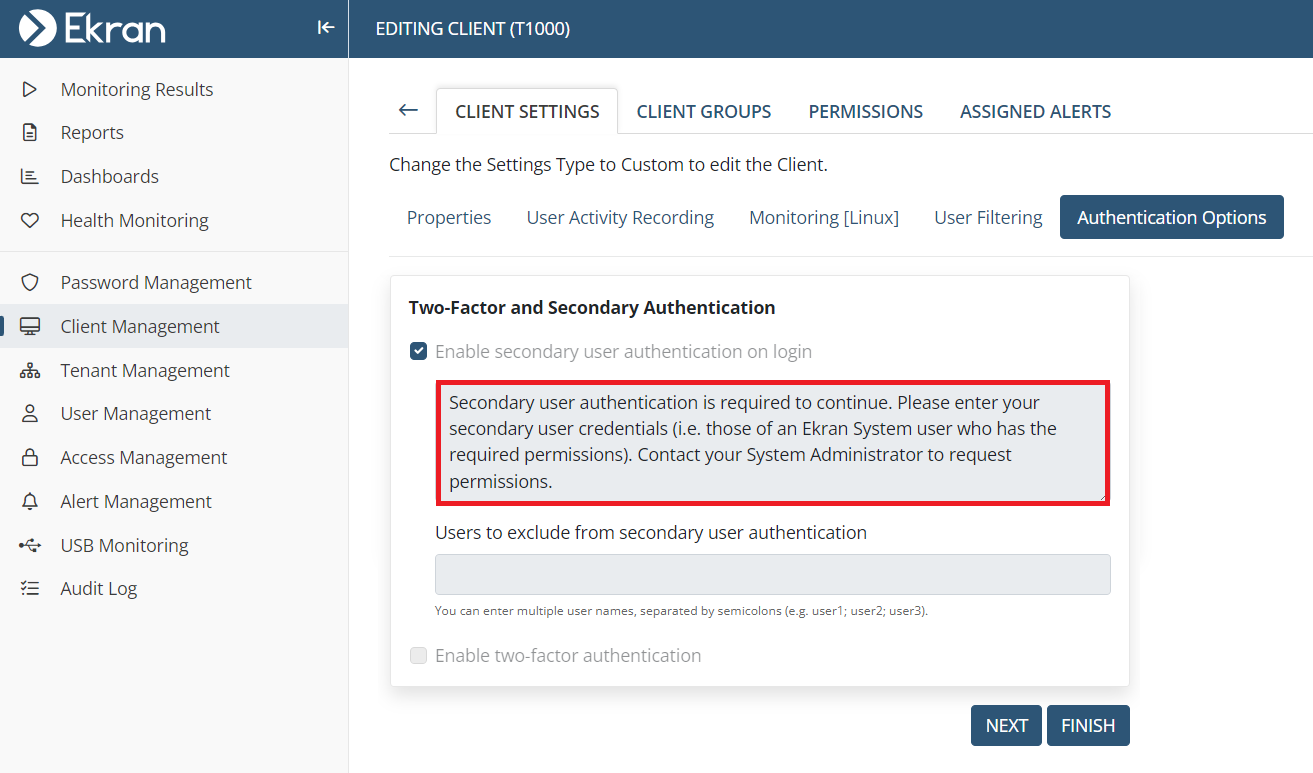This screenshot has width=1313, height=773.
Task: Select the User Activity Recording sub-tab
Action: tap(620, 217)
